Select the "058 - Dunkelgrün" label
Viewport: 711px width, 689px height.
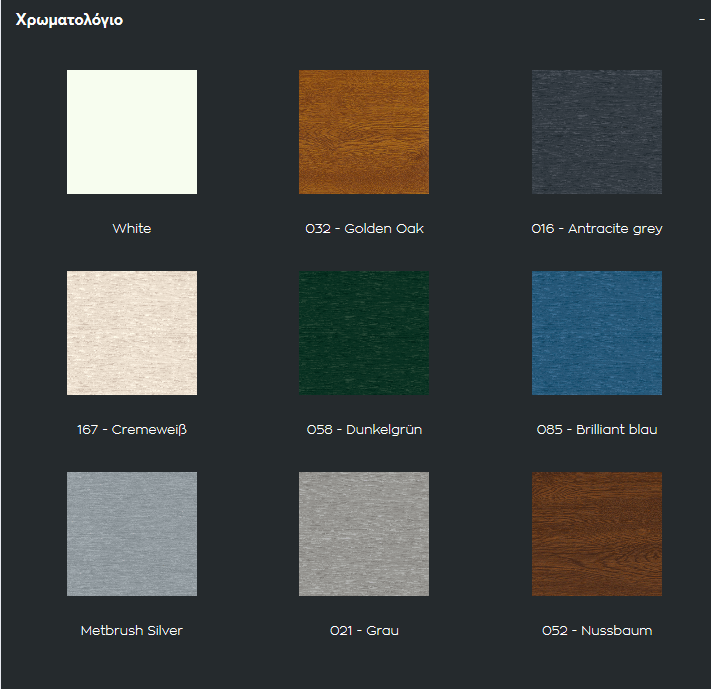364,430
